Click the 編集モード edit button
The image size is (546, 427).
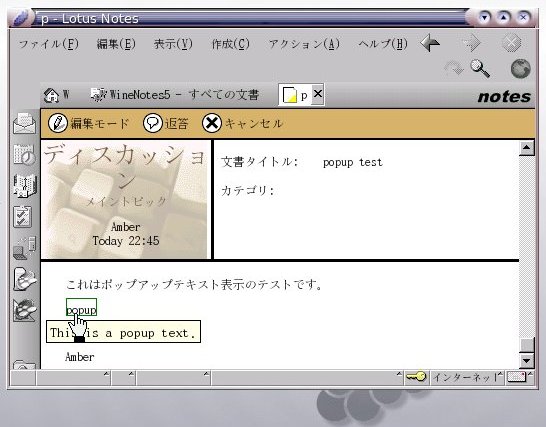(88, 123)
